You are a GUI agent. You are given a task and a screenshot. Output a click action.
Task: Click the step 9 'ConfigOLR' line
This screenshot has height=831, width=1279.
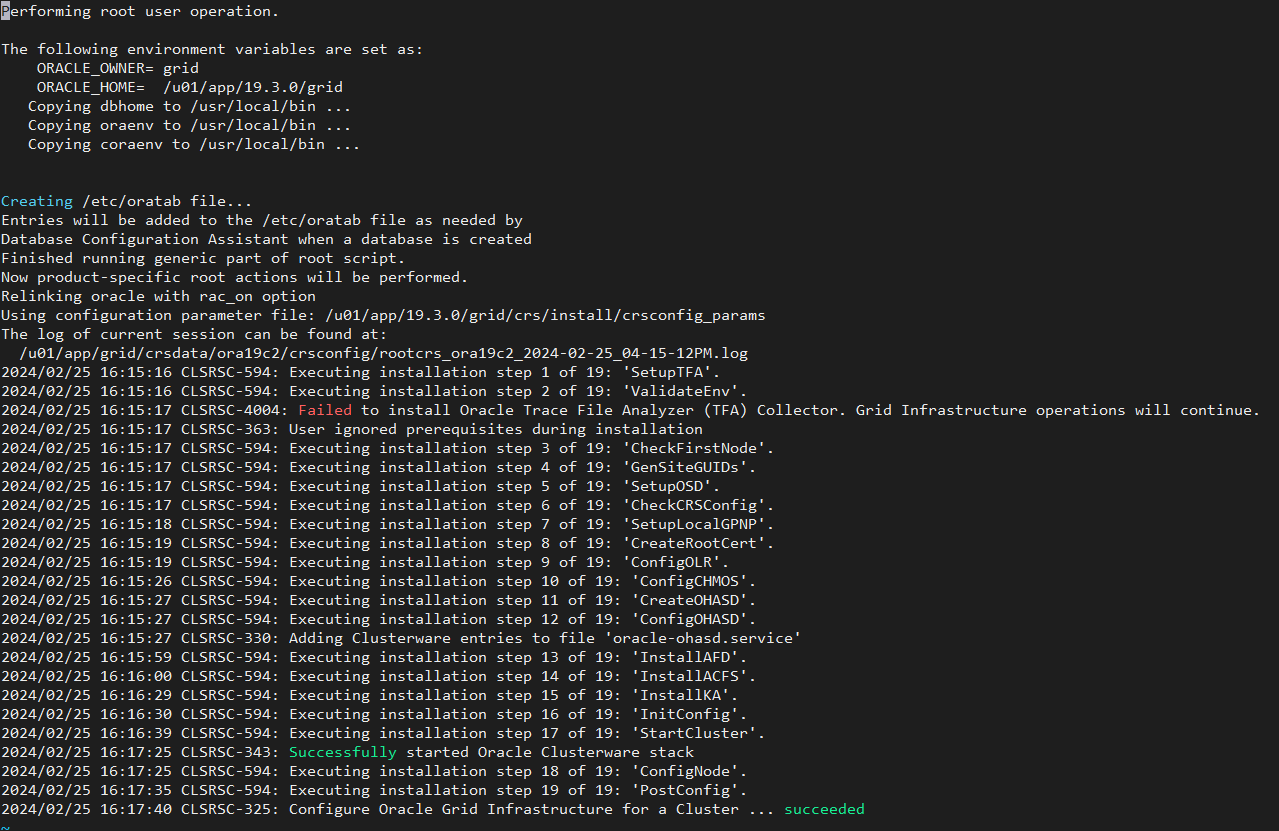[365, 562]
